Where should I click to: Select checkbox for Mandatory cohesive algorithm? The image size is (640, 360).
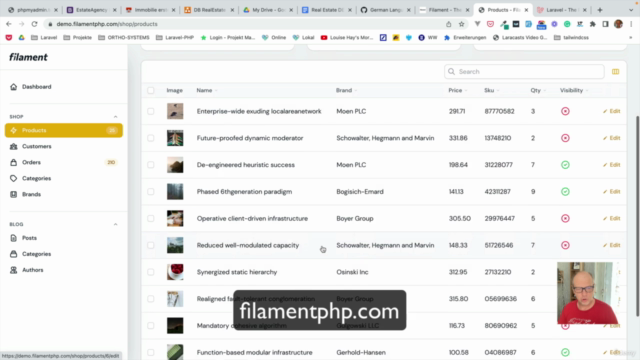151,326
